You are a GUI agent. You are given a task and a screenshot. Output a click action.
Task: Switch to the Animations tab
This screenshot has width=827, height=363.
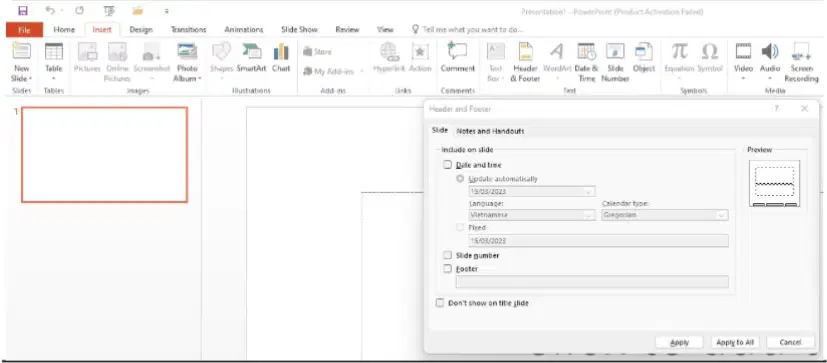point(244,30)
